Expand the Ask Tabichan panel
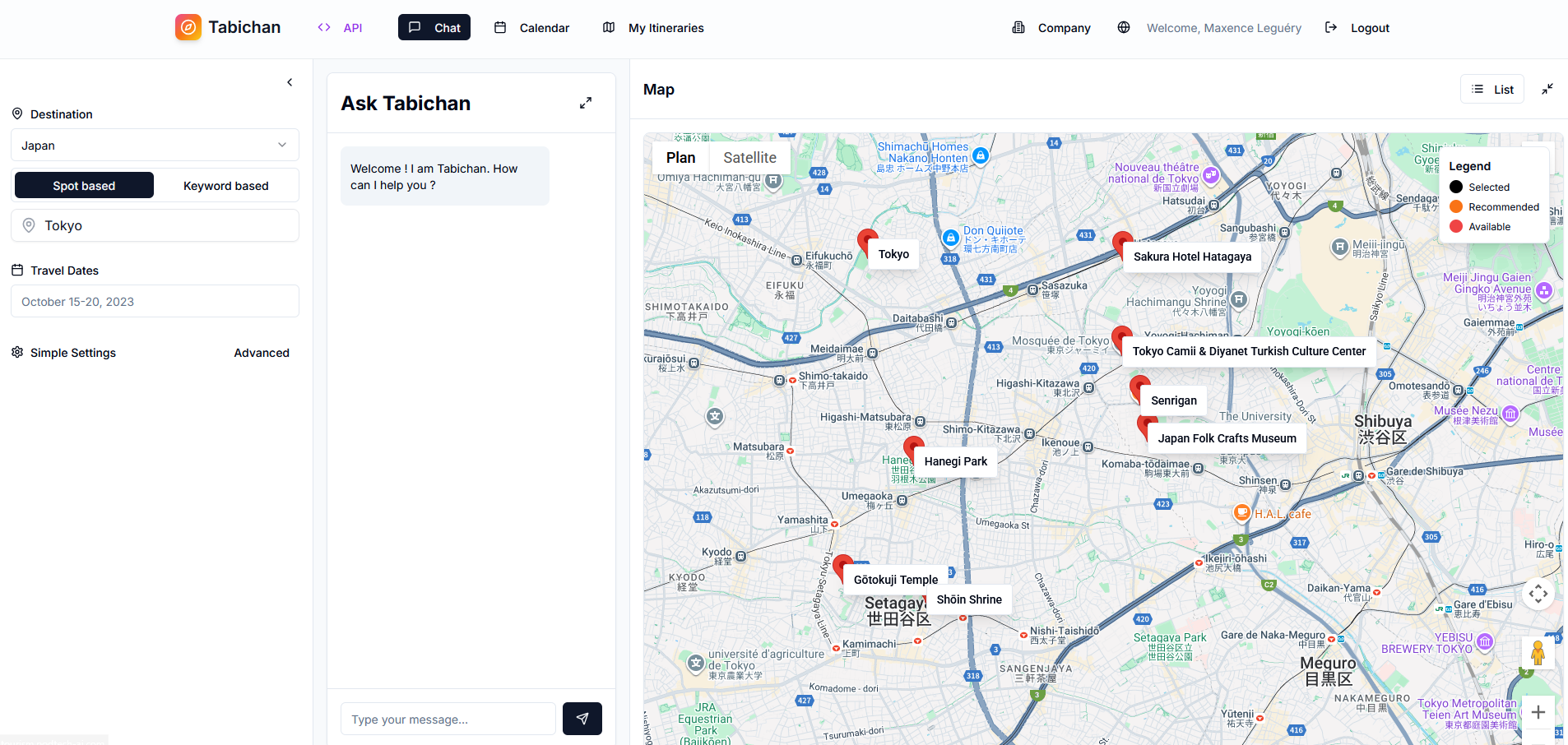This screenshot has height=745, width=1568. coord(585,102)
